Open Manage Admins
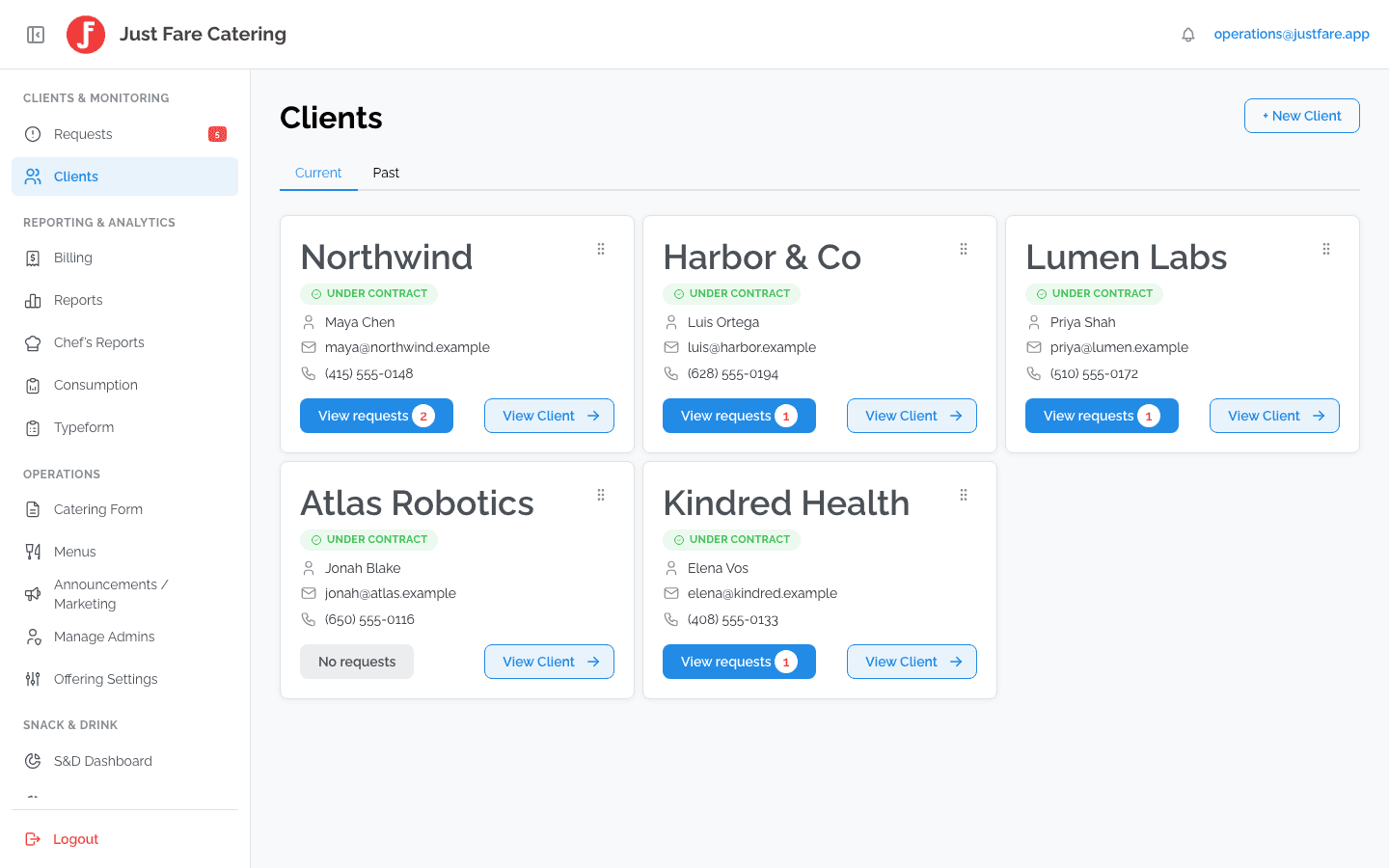The height and width of the screenshot is (868, 1389). point(124,637)
